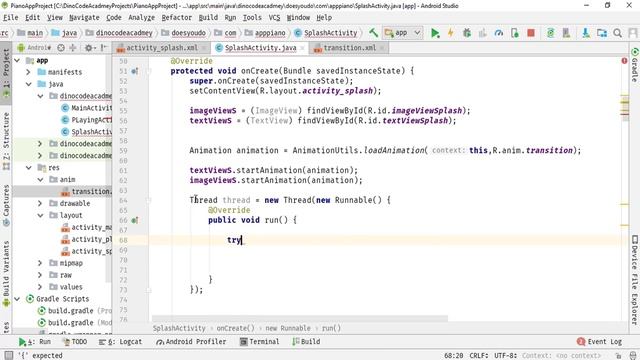Image resolution: width=640 pixels, height=360 pixels.
Task: Expand the values folder
Action: 40,287
